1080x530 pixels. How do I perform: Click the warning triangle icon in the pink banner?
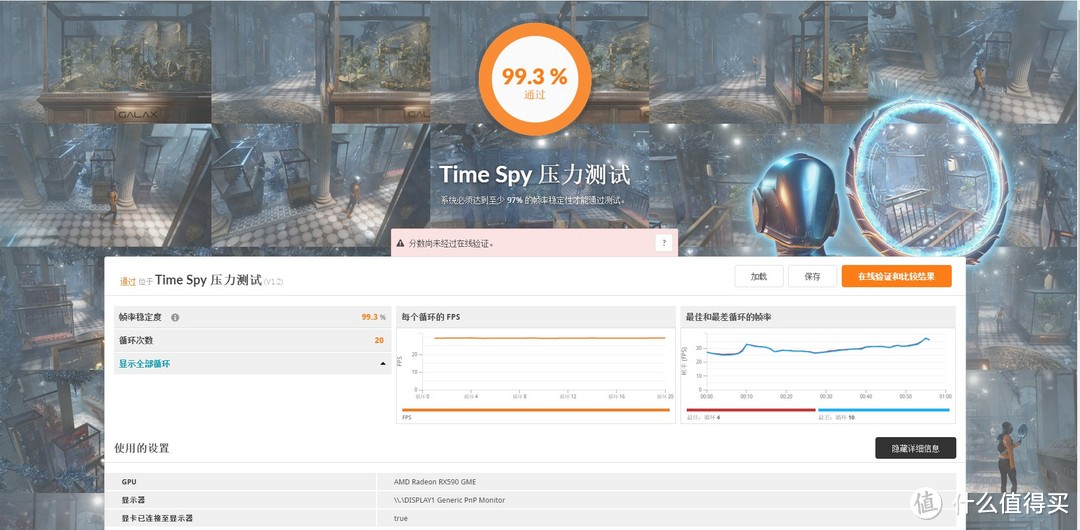coord(401,243)
